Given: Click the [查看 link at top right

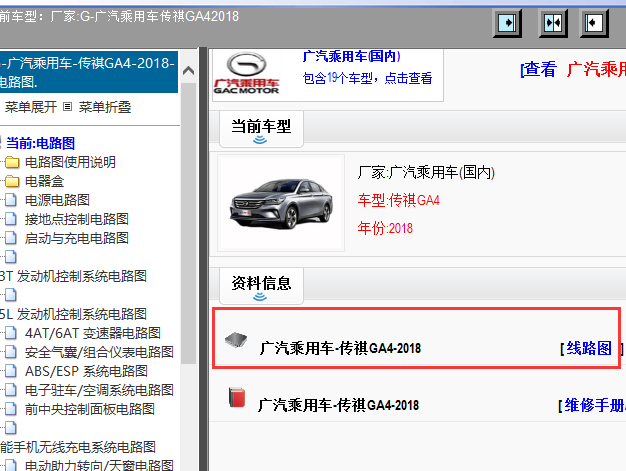Looking at the screenshot, I should click(538, 69).
